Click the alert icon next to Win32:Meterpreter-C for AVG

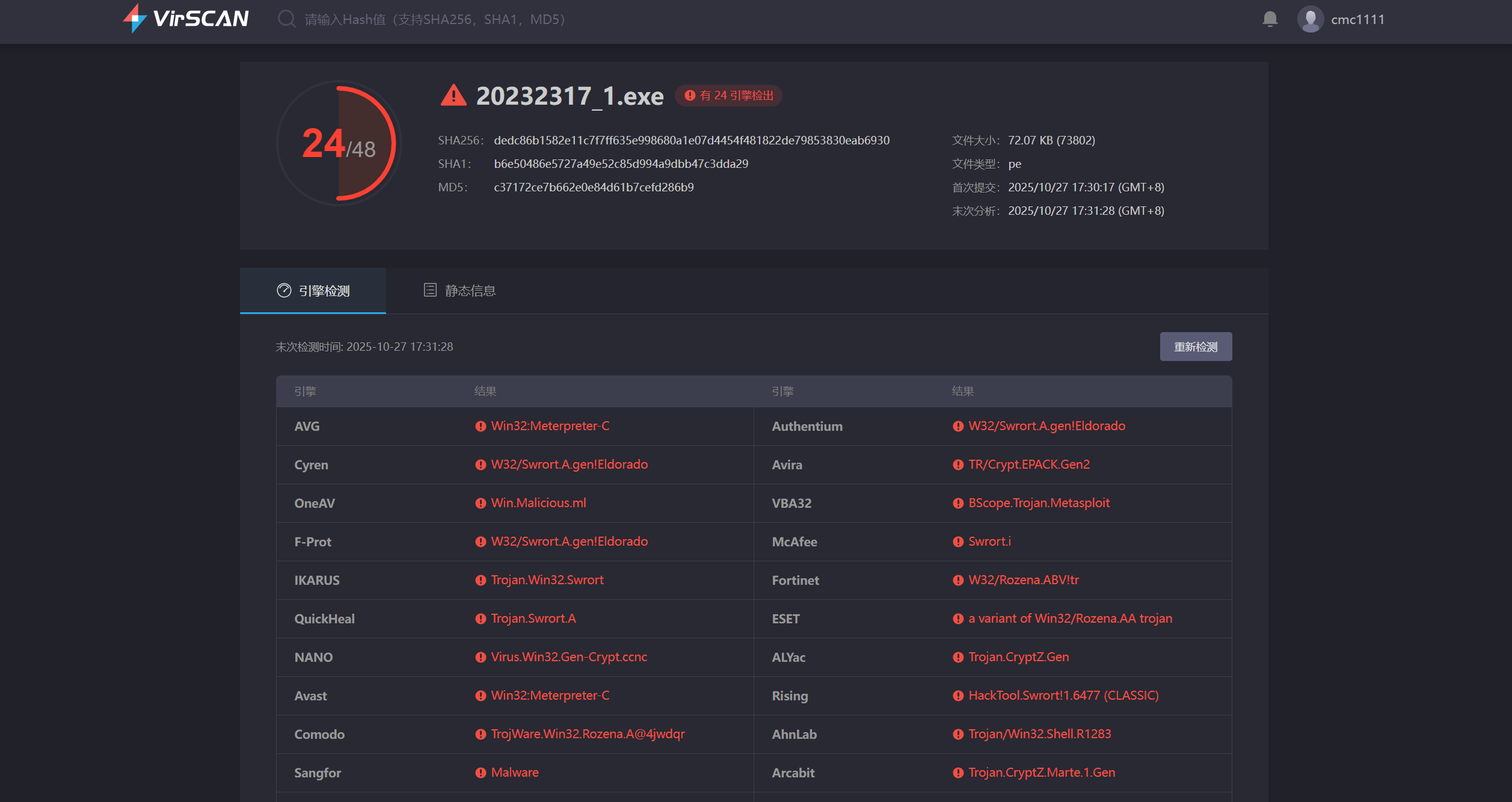point(481,427)
